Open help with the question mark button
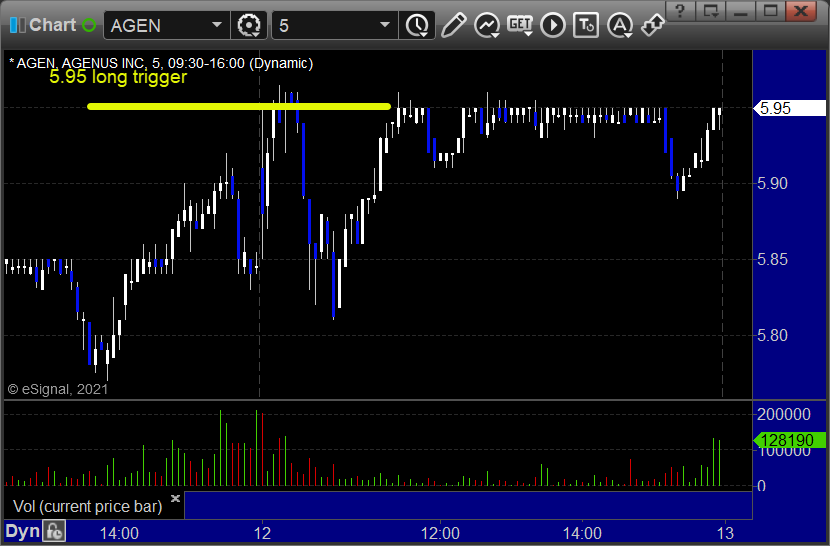The width and height of the screenshot is (830, 546). click(680, 10)
